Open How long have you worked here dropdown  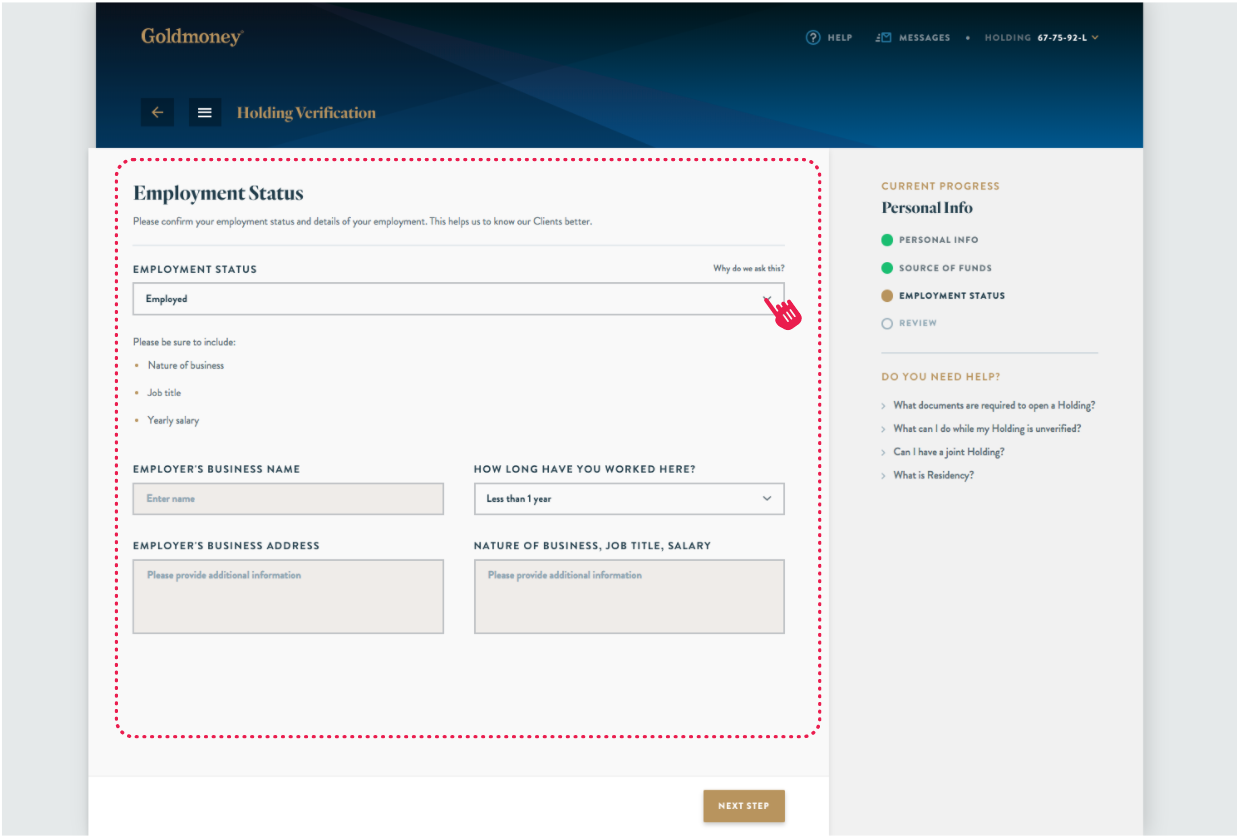click(x=629, y=498)
